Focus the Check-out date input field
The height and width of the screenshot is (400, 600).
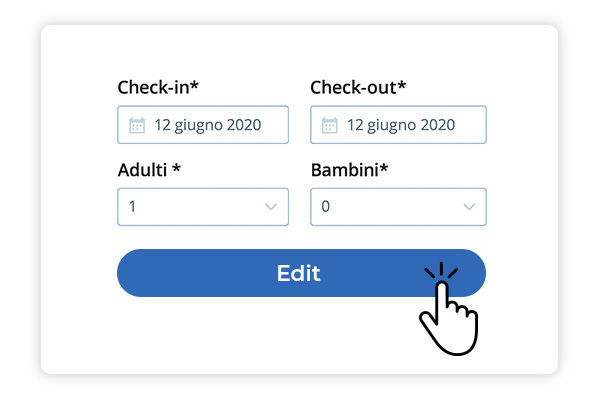(398, 125)
